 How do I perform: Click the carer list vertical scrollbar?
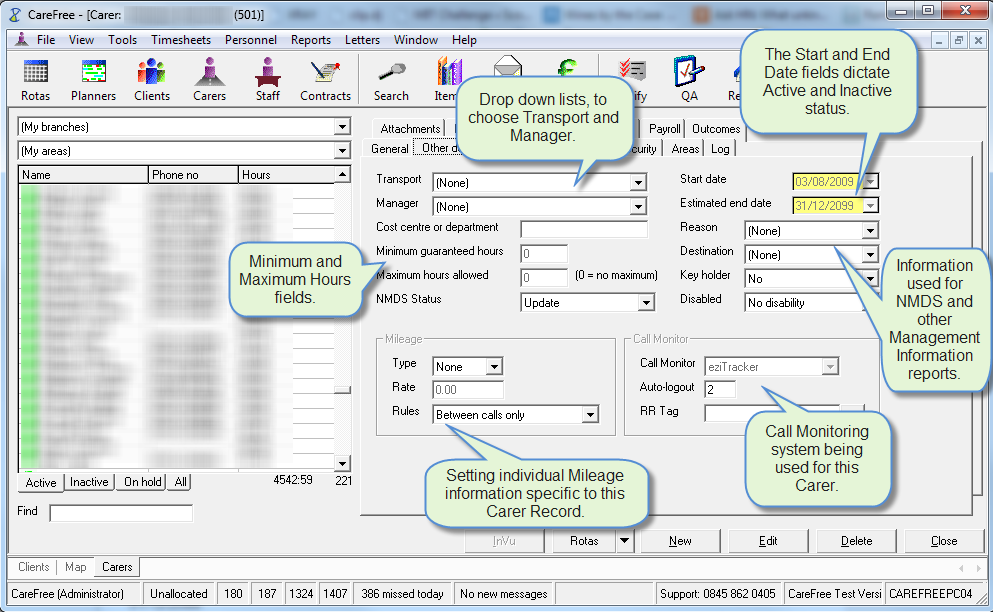pos(342,320)
